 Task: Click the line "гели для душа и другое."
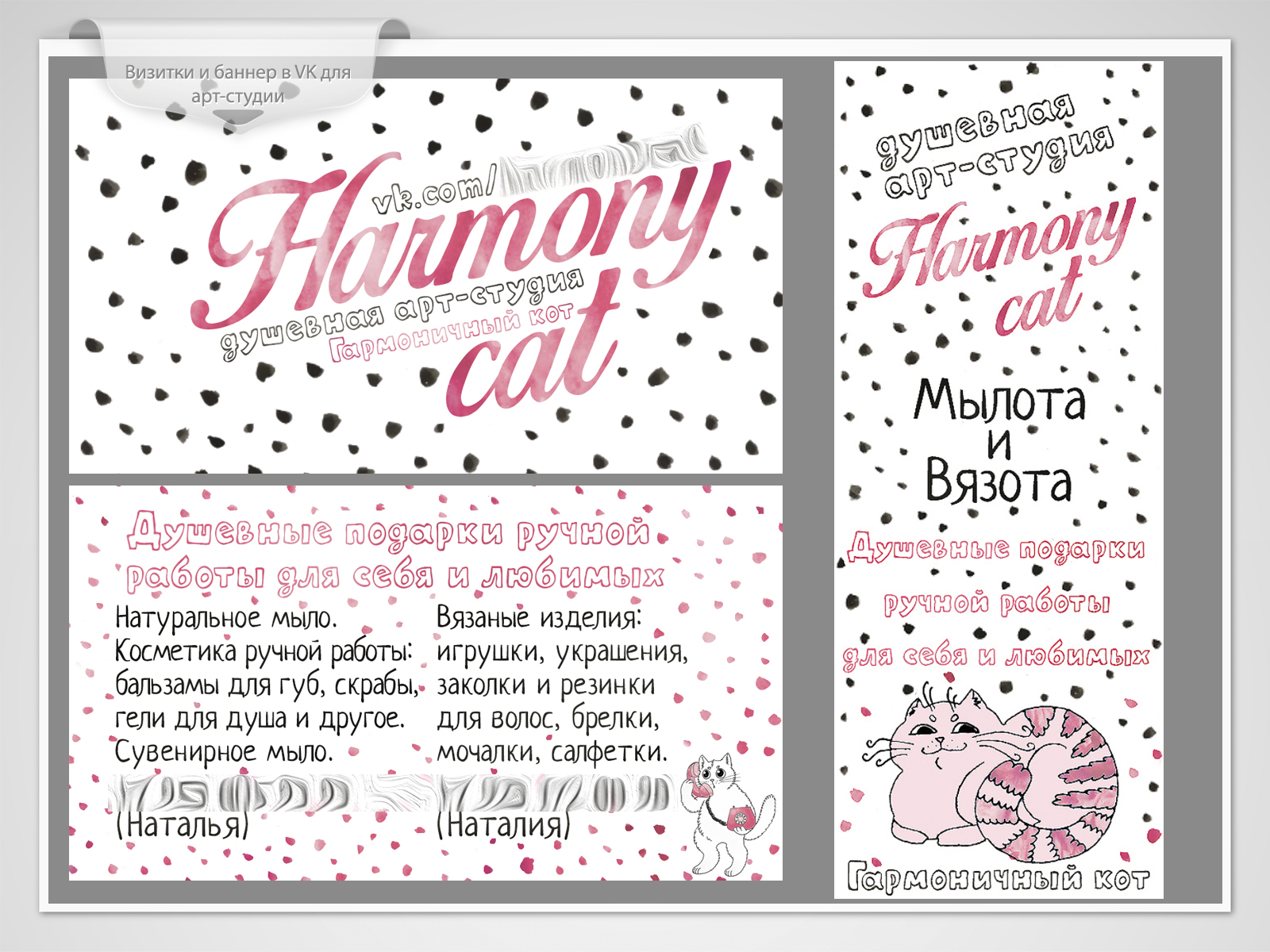point(260,719)
